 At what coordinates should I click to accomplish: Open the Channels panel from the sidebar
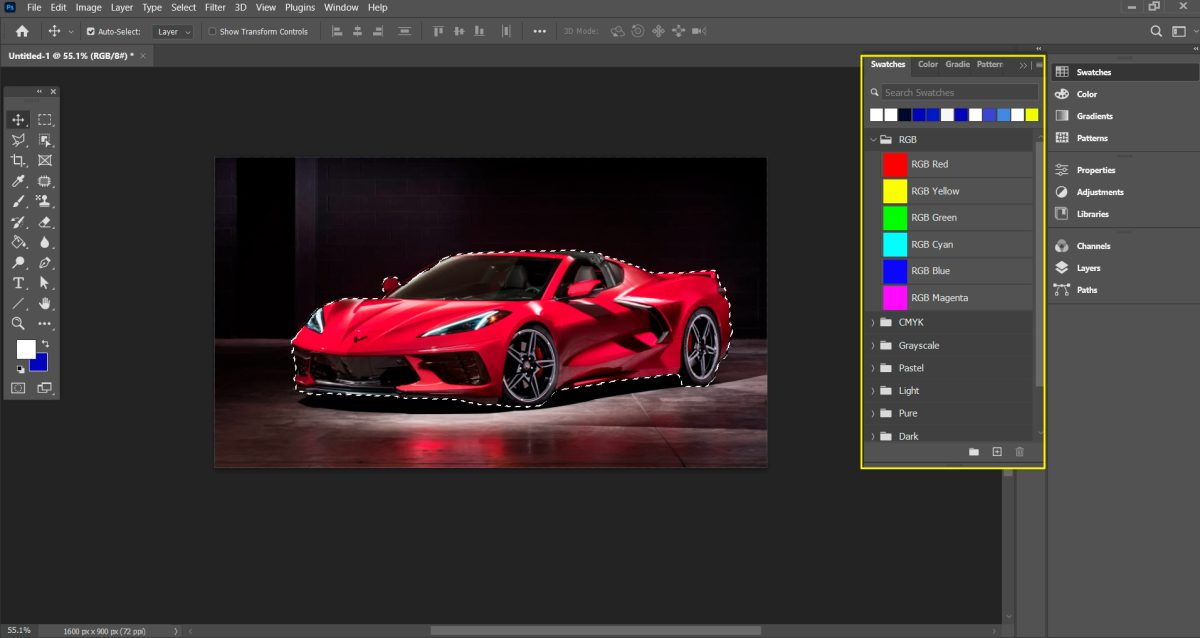pyautogui.click(x=1092, y=245)
